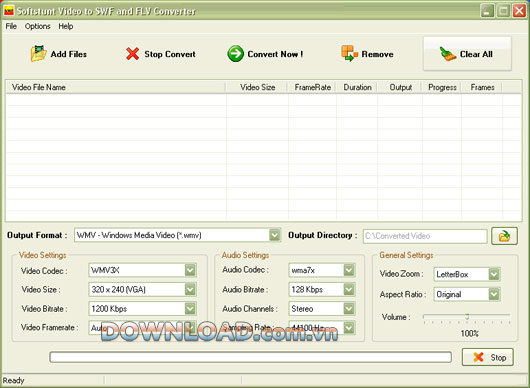Click the red X Stop Convert icon
The height and width of the screenshot is (388, 530).
pos(132,54)
